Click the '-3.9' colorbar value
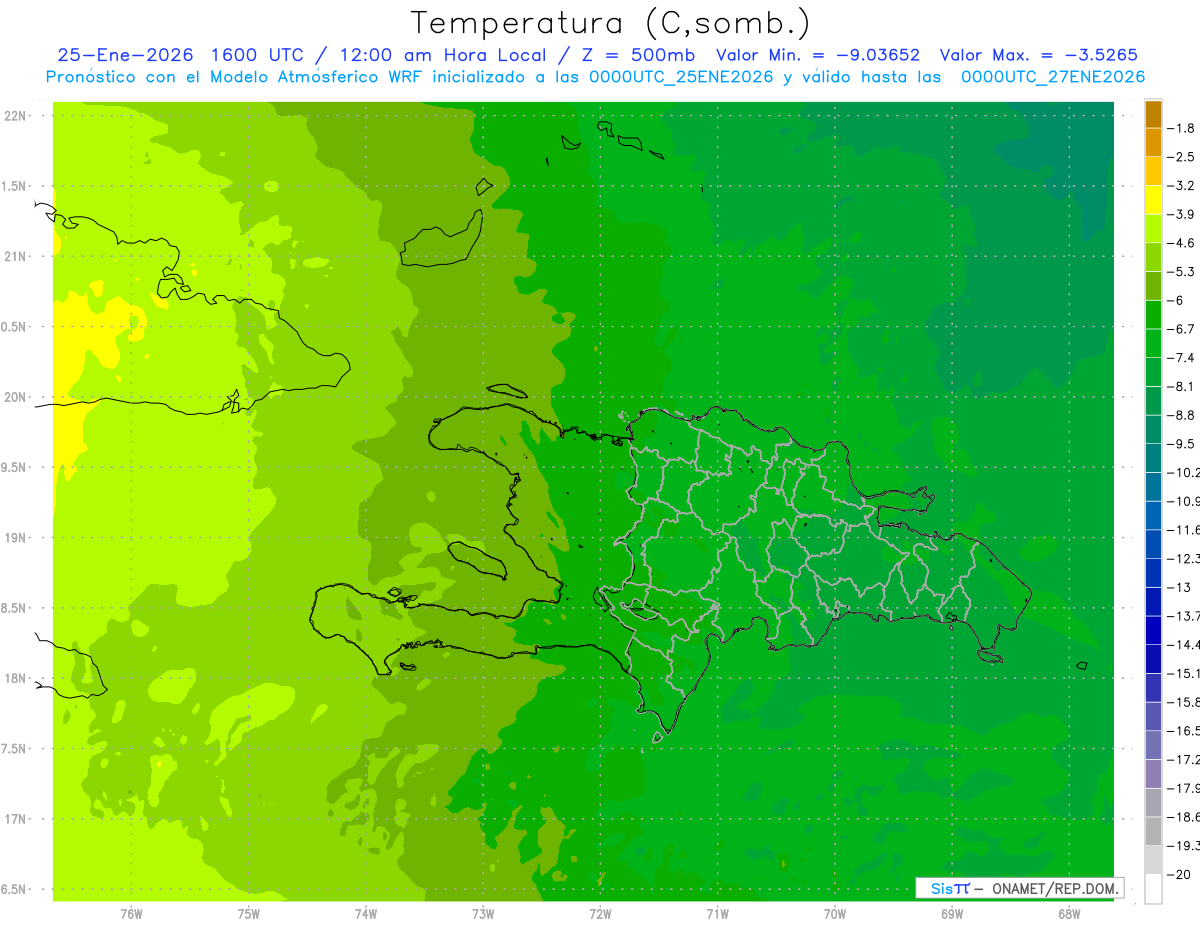This screenshot has width=1200, height=927. click(1182, 214)
